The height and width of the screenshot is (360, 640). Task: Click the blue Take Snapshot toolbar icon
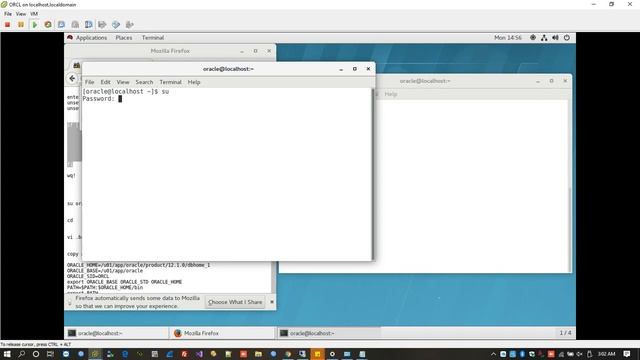[62, 25]
